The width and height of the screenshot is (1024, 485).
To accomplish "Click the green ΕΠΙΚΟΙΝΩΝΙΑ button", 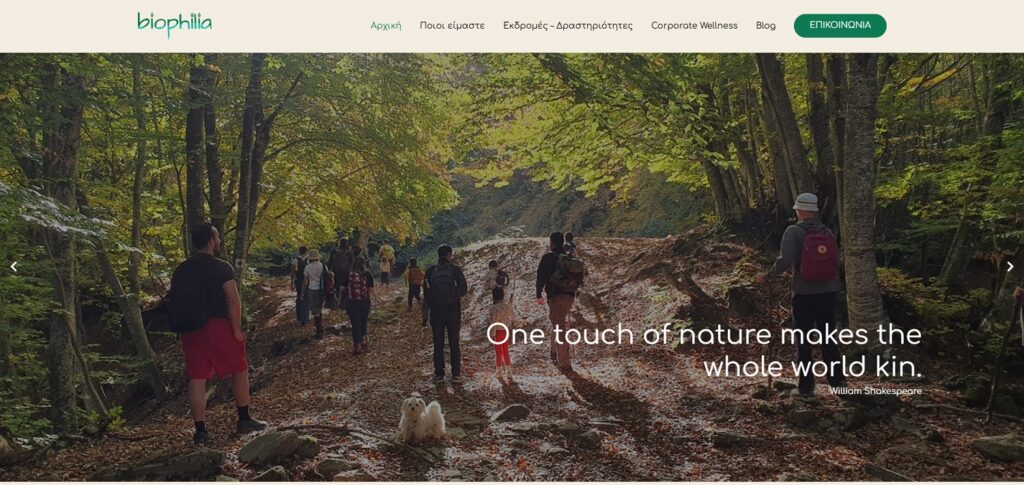I will 840,25.
